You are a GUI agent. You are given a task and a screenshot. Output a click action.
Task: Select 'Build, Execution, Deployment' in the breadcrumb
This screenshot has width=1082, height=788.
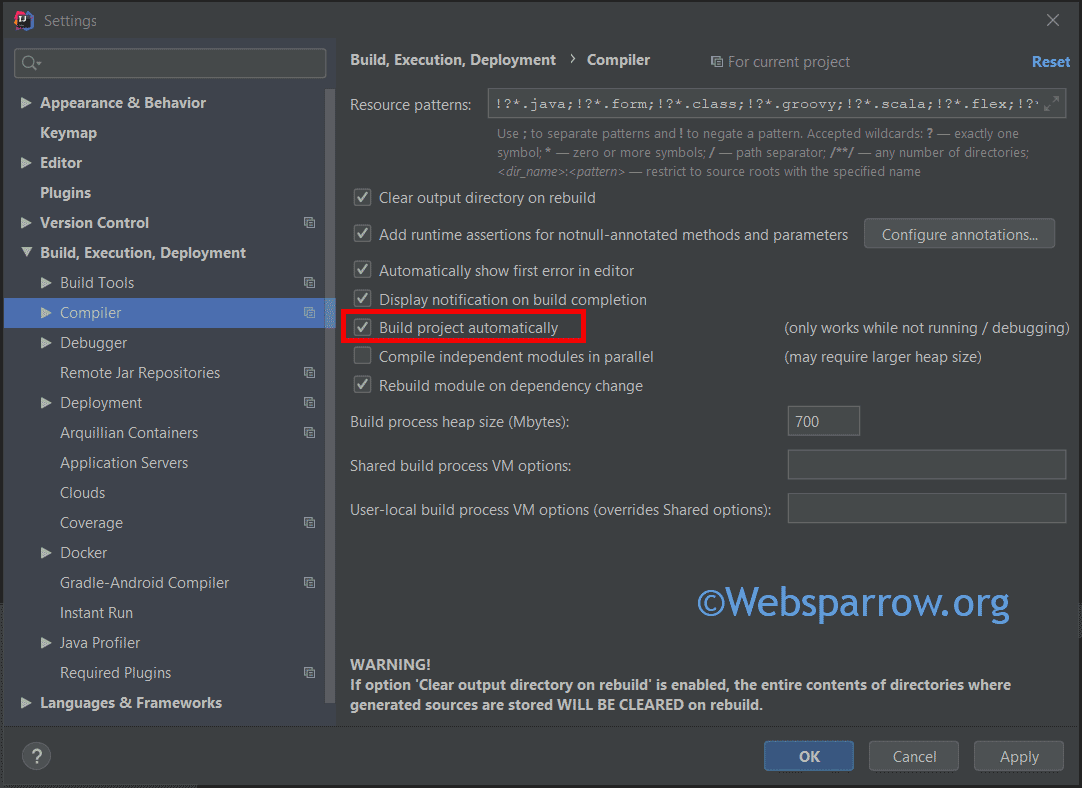[452, 59]
